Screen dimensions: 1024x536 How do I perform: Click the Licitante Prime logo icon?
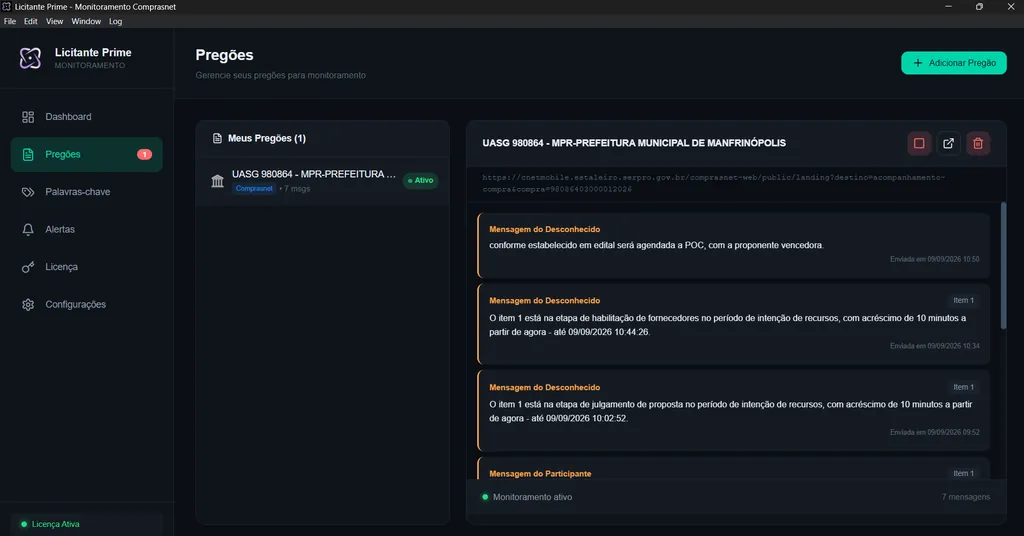(x=30, y=58)
